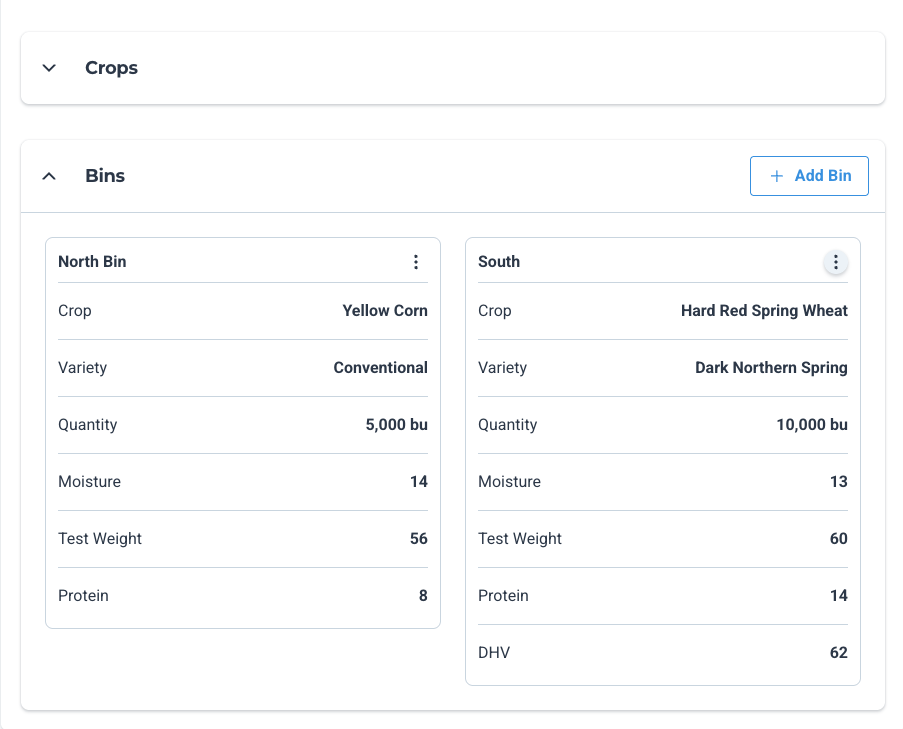Collapse the Bins section chevron
Viewport: 903px width, 729px height.
[49, 176]
